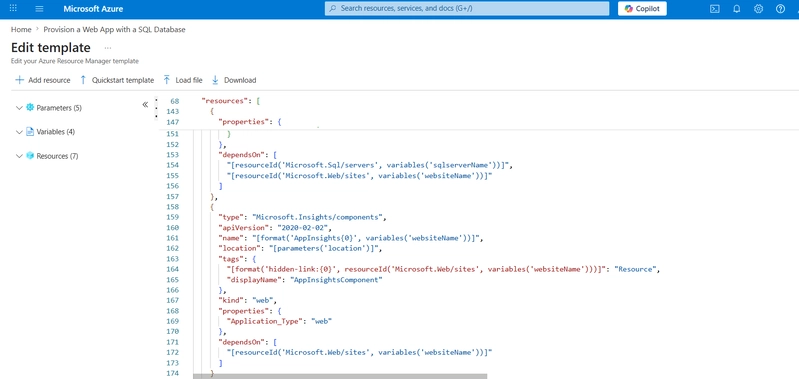Viewport: 799px width, 379px height.
Task: Click the Load file upload icon
Action: click(x=167, y=80)
